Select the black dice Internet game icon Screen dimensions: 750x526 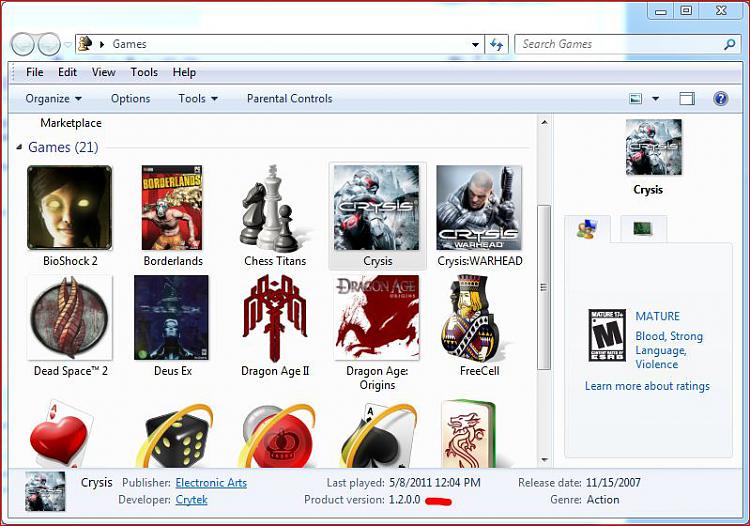click(176, 436)
